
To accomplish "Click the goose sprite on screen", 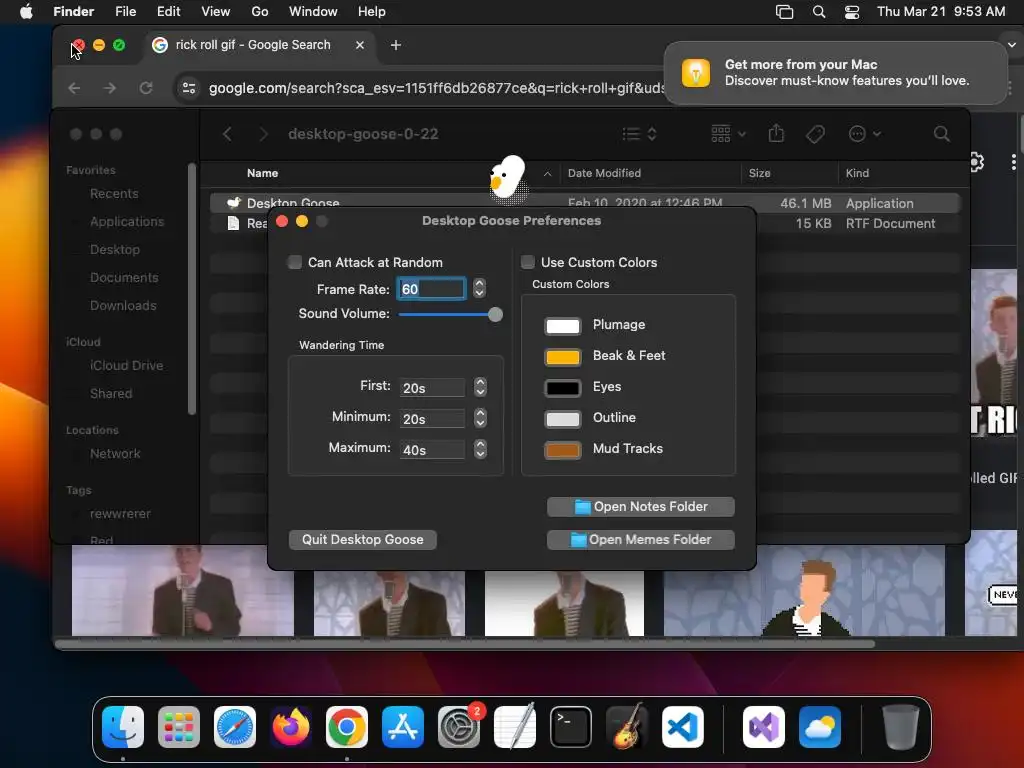I will coord(507,179).
